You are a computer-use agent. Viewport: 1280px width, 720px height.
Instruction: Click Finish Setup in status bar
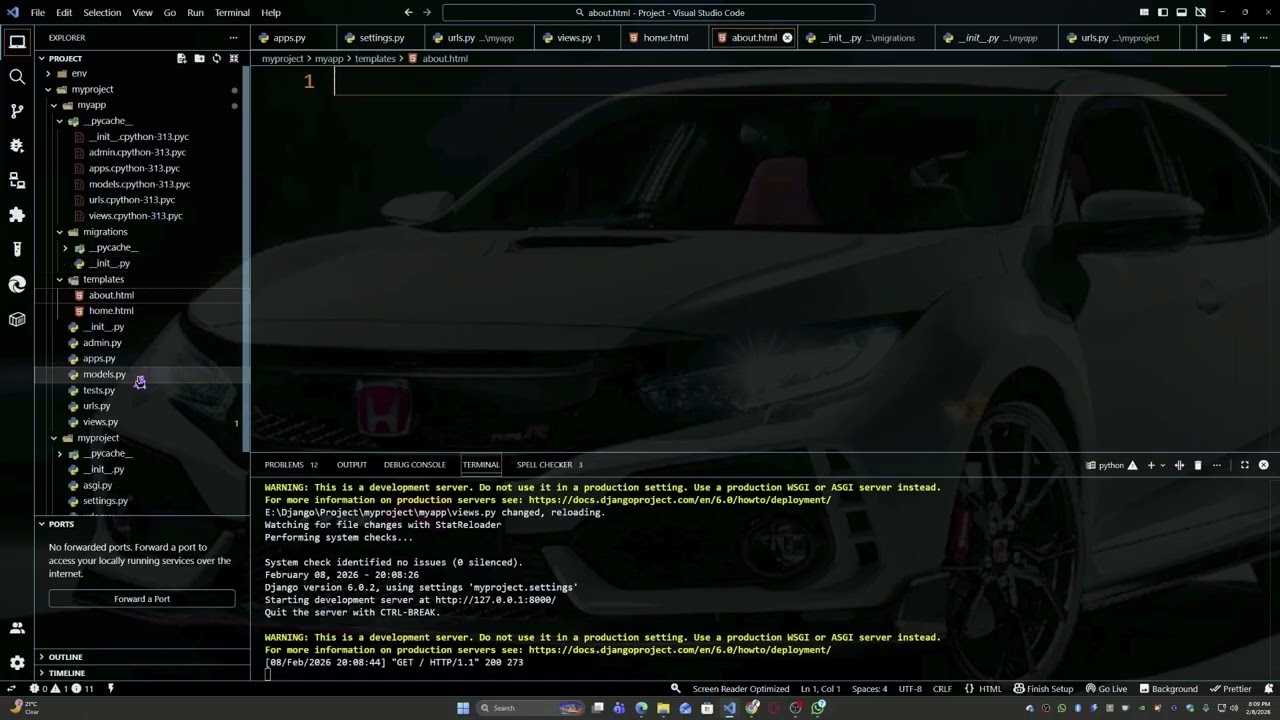point(1043,689)
